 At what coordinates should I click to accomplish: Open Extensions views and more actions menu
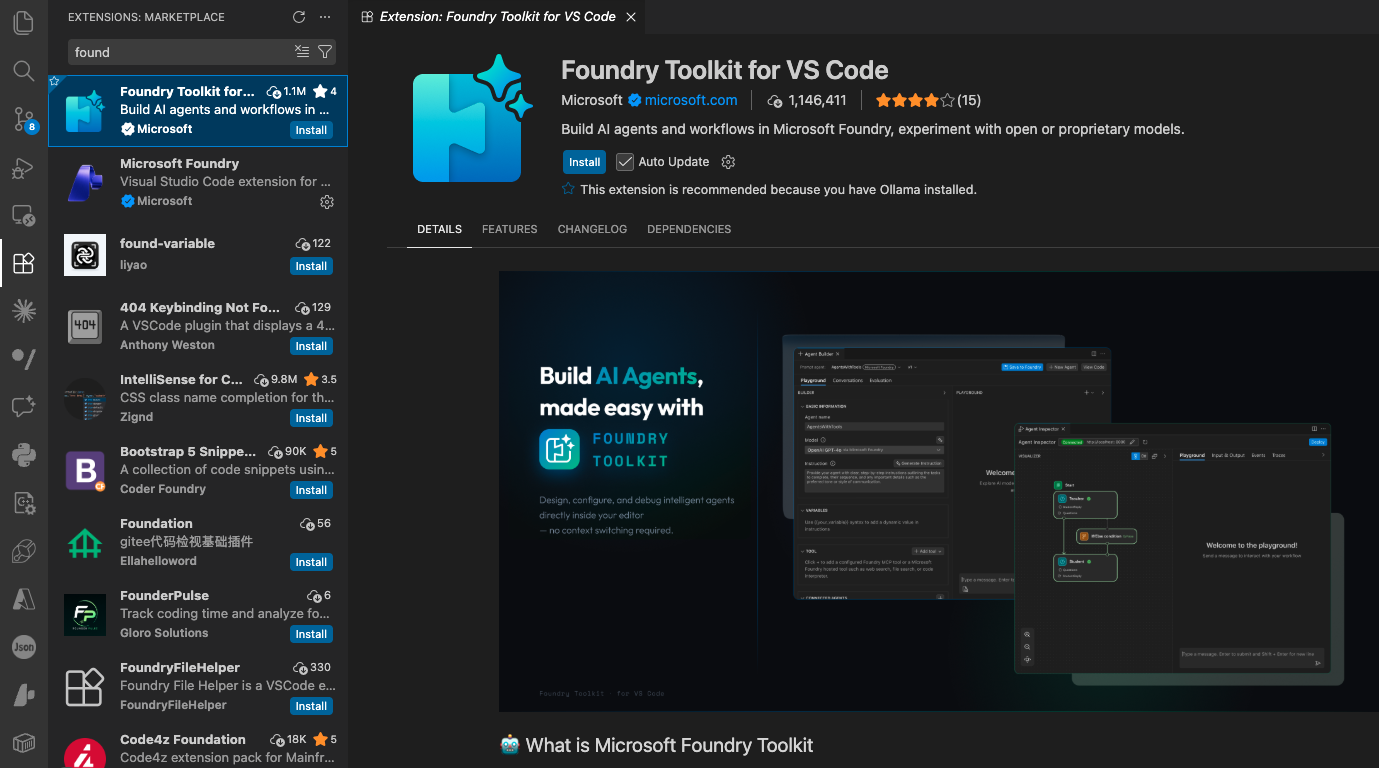coord(325,17)
